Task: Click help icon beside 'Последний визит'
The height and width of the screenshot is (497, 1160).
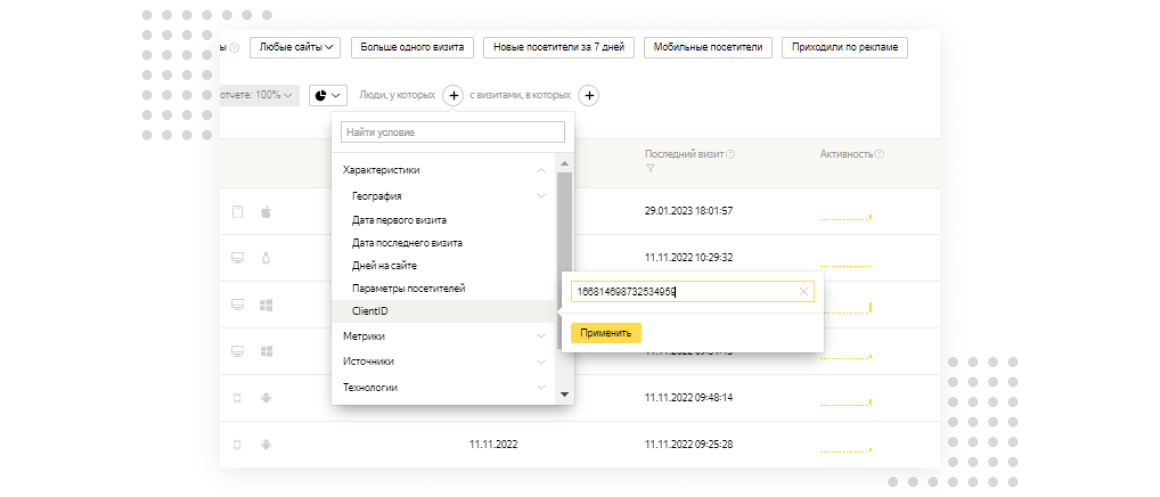Action: 730,154
